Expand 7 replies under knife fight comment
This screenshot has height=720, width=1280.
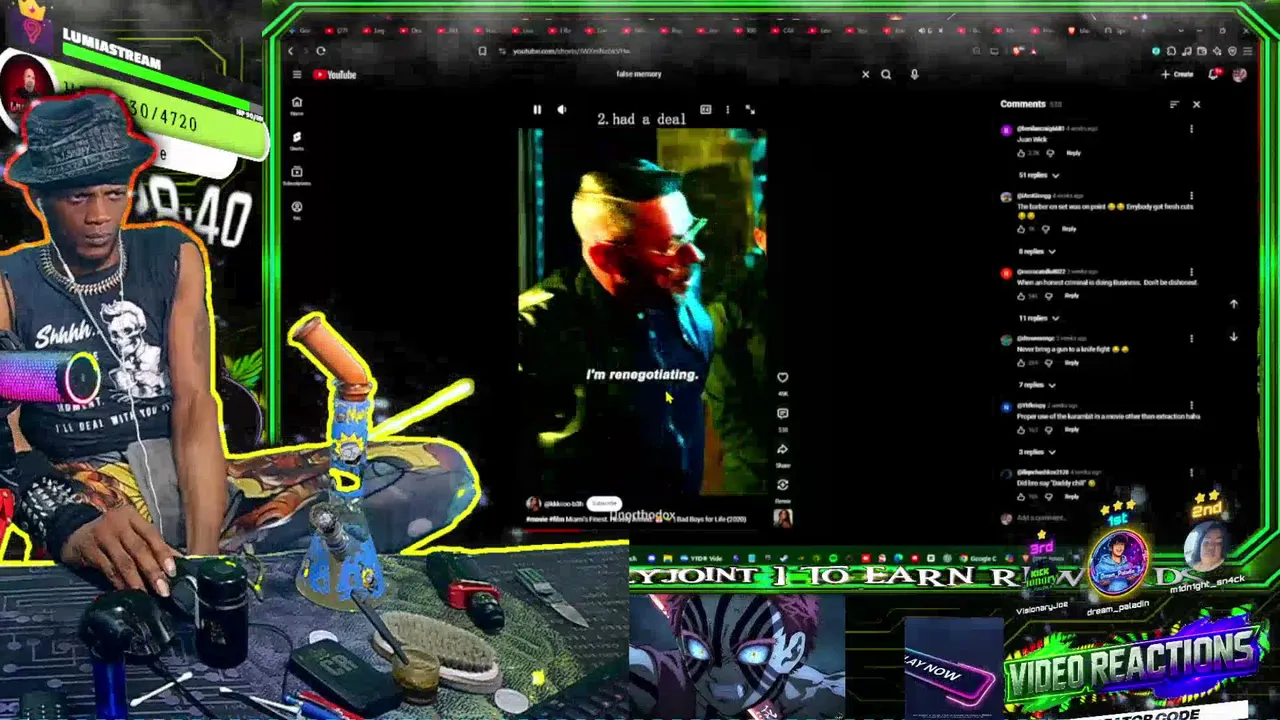pos(1037,385)
